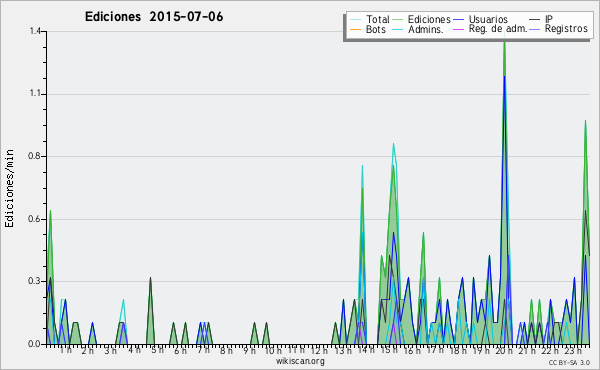
Task: Click the 'Usuarios' legend label
Action: point(488,19)
